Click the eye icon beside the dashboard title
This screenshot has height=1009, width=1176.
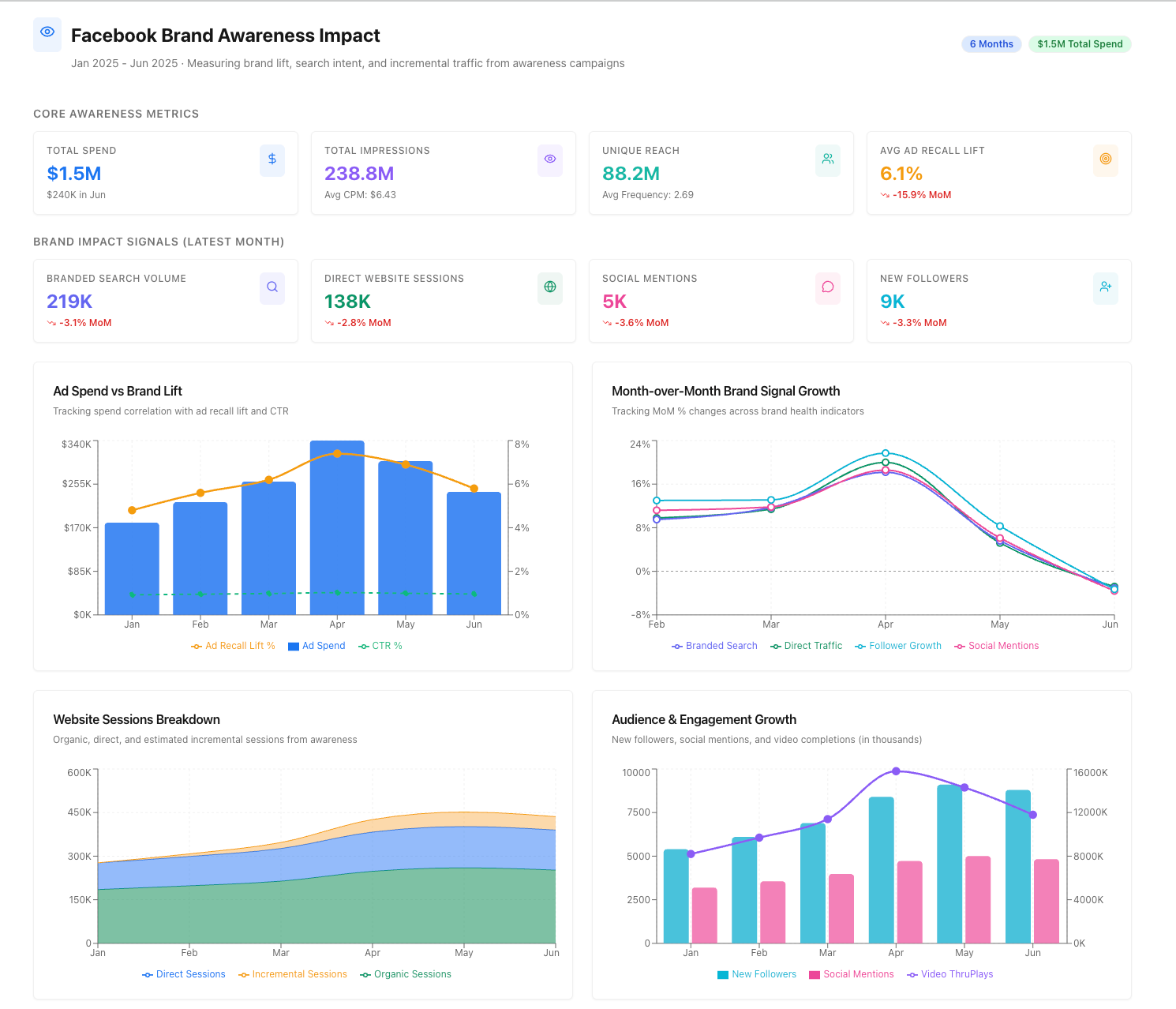click(x=47, y=34)
